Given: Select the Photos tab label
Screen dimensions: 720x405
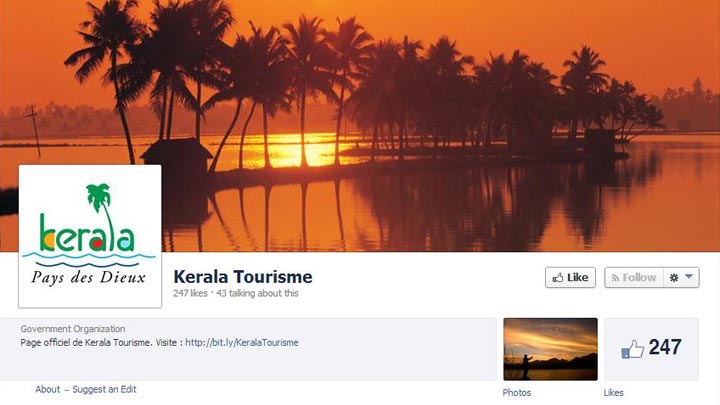Looking at the screenshot, I should pos(517,393).
